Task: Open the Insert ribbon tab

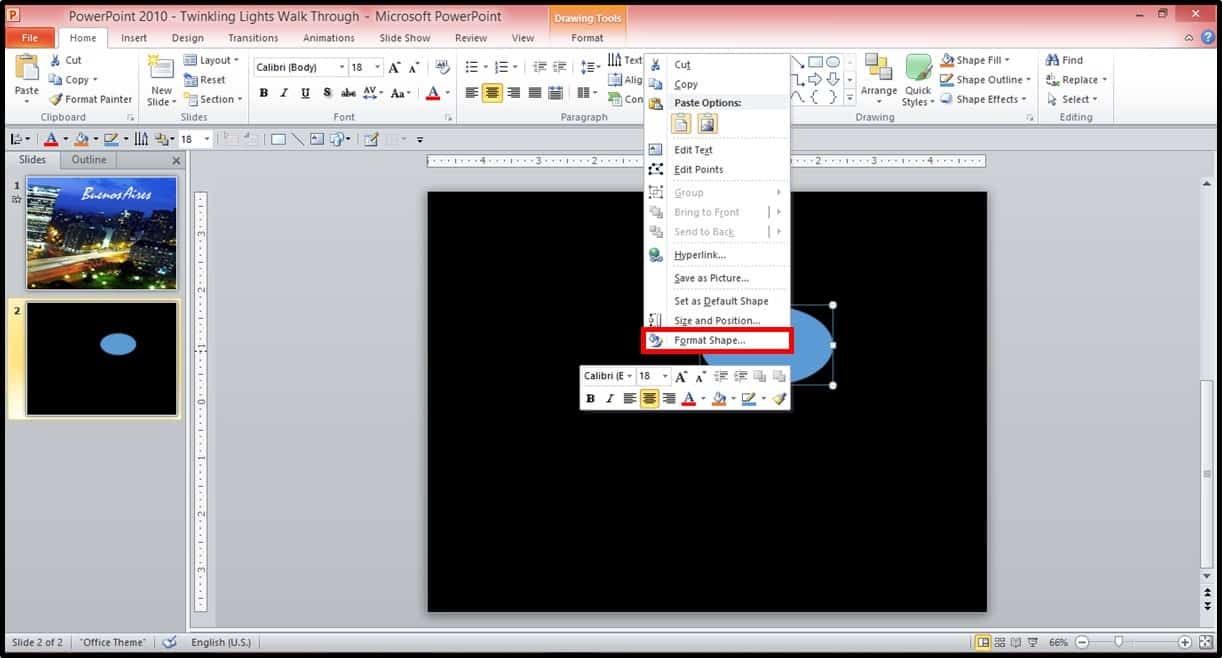Action: (134, 38)
